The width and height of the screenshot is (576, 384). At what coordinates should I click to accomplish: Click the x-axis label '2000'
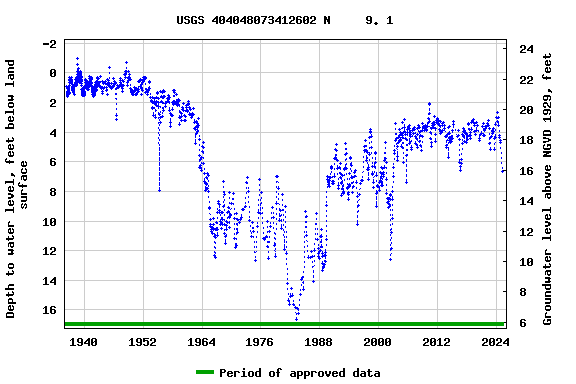point(378,342)
